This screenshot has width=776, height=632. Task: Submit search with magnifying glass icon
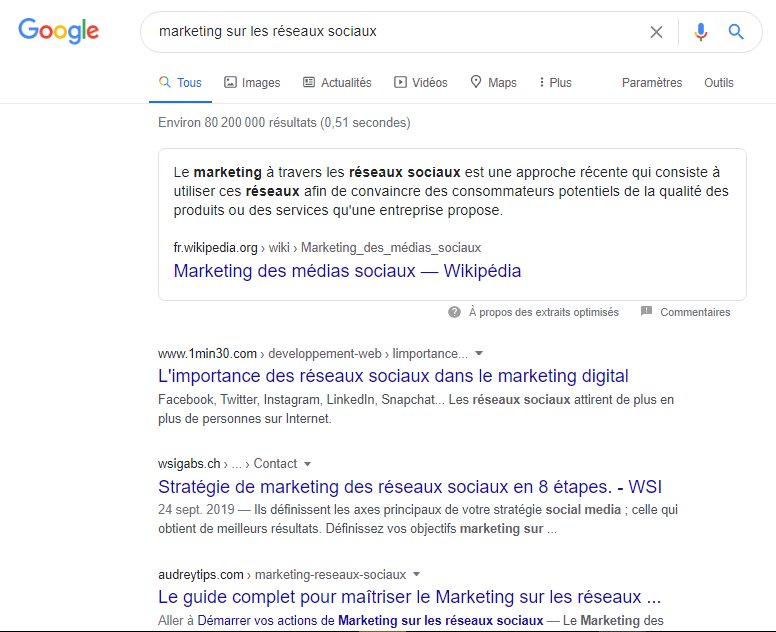point(736,32)
